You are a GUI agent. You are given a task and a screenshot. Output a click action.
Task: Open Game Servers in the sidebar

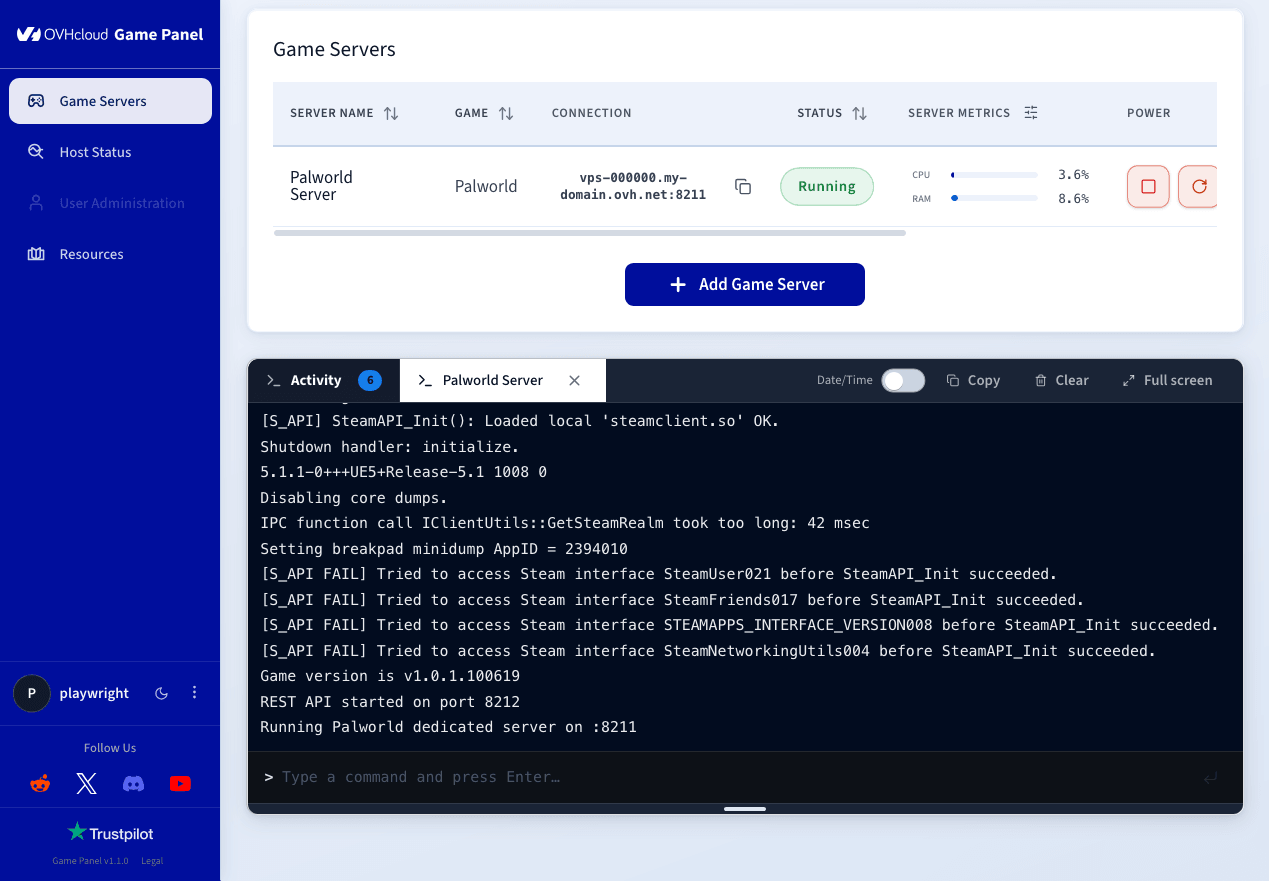110,101
